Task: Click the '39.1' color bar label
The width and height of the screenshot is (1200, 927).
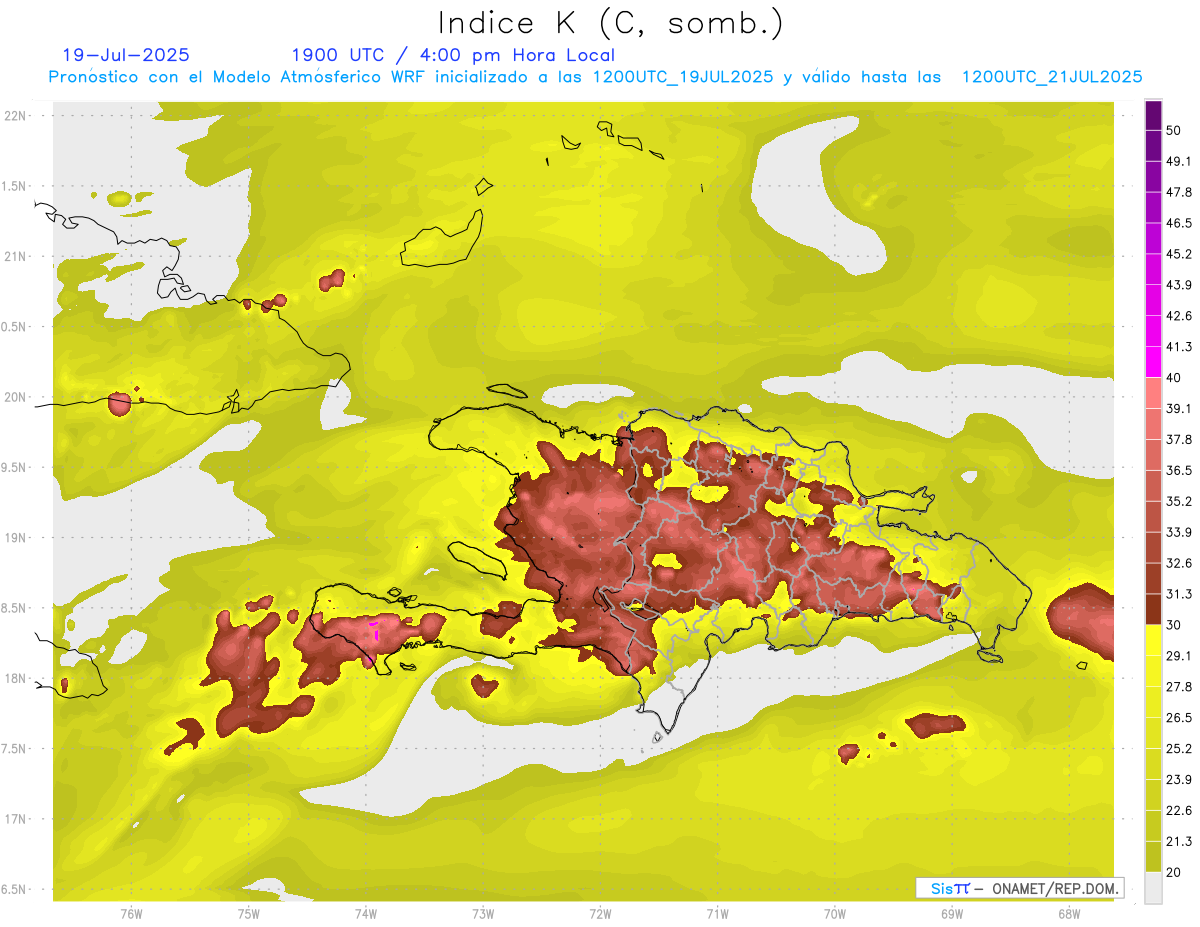Action: coord(1179,408)
